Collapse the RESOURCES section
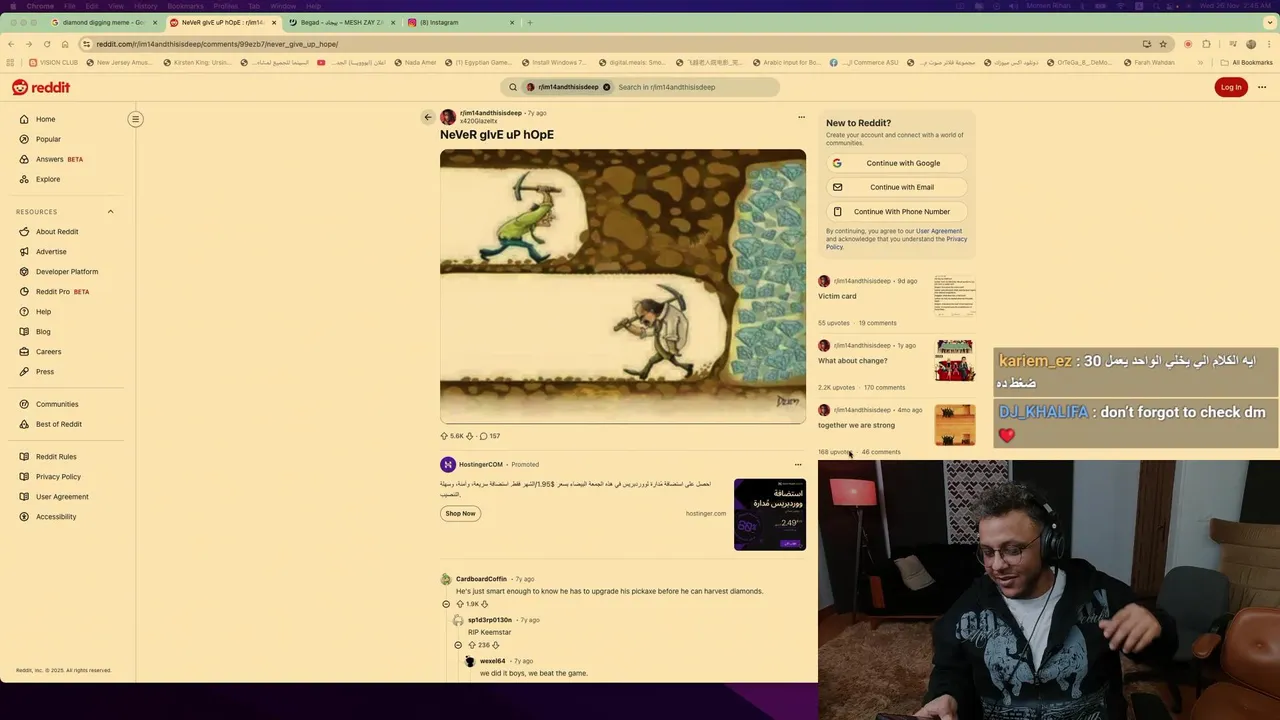This screenshot has height=720, width=1280. 110,212
